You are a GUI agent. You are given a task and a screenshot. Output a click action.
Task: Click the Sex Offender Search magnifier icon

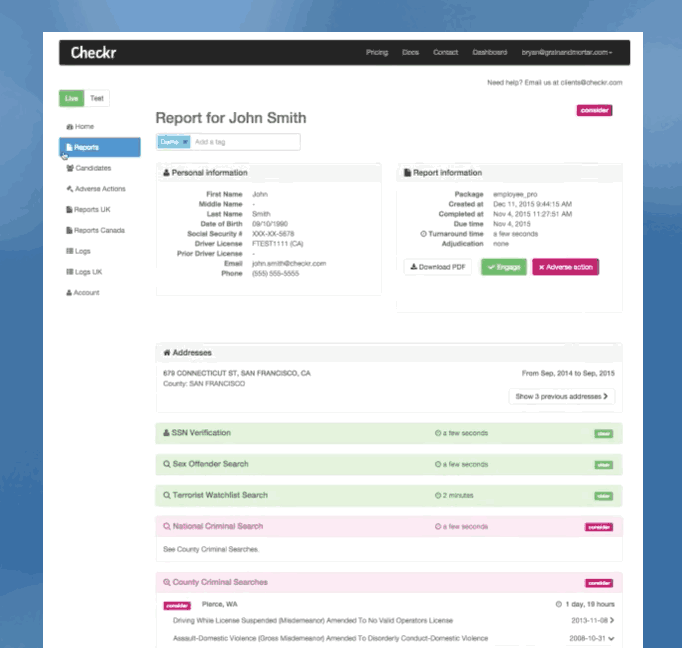167,464
